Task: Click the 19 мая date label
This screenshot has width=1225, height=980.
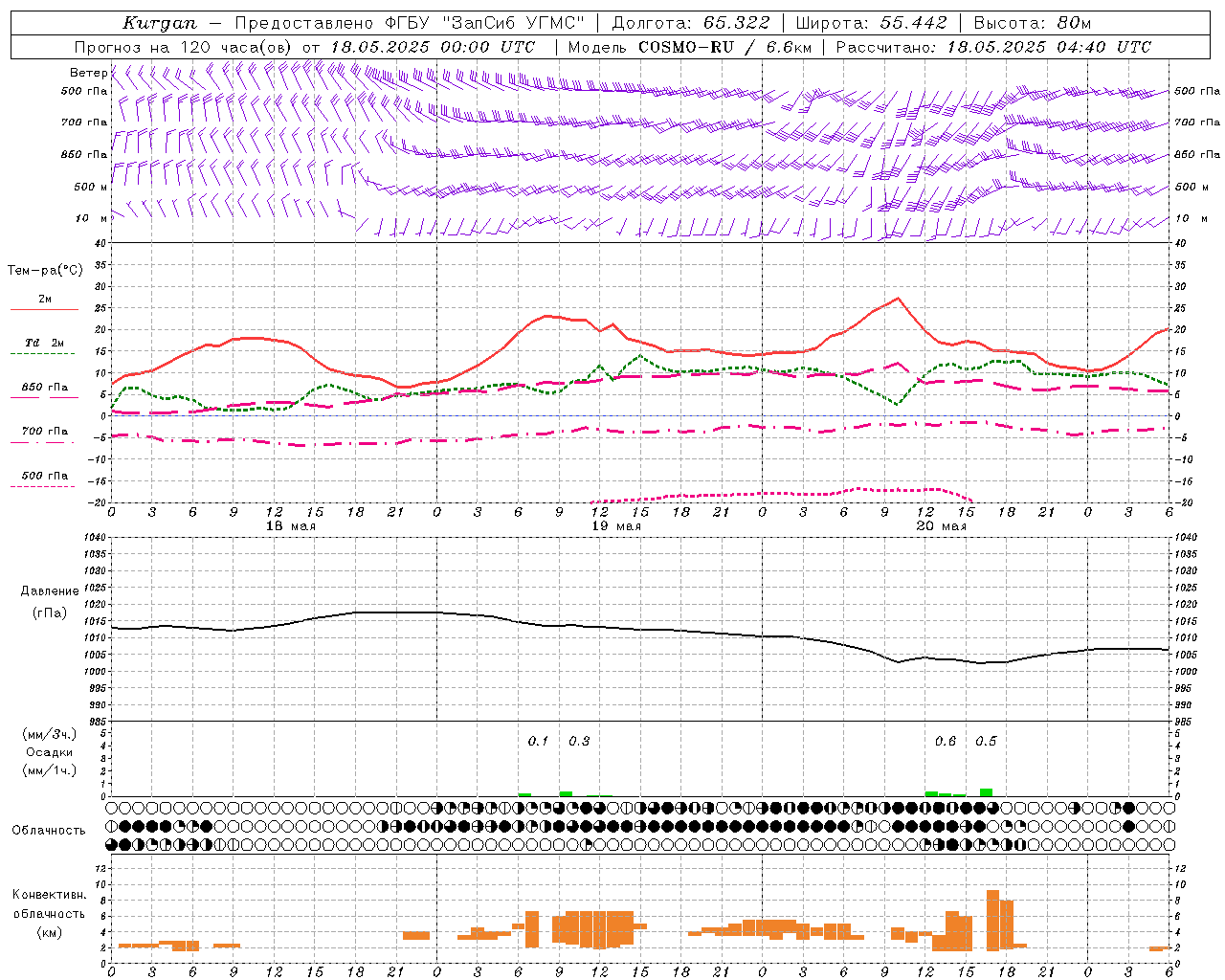Action: [616, 526]
